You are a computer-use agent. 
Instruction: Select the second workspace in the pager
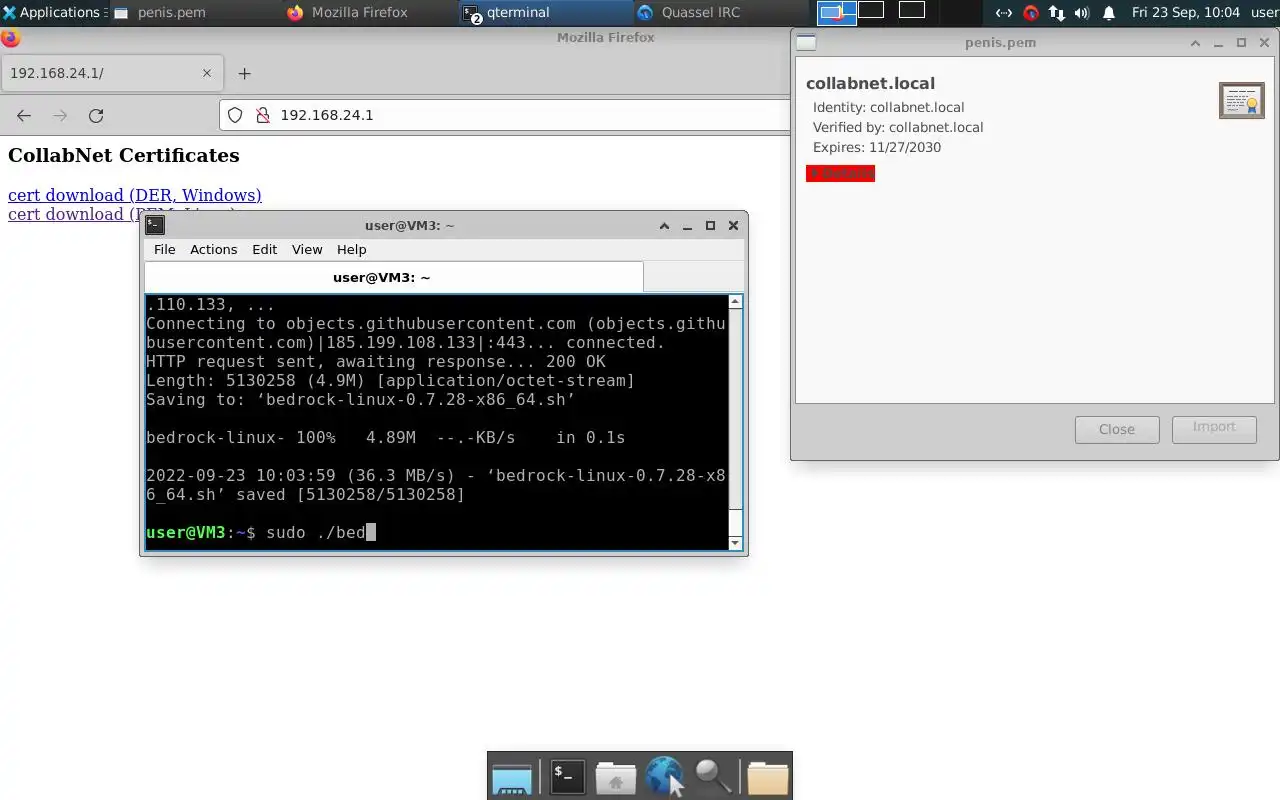(x=871, y=10)
